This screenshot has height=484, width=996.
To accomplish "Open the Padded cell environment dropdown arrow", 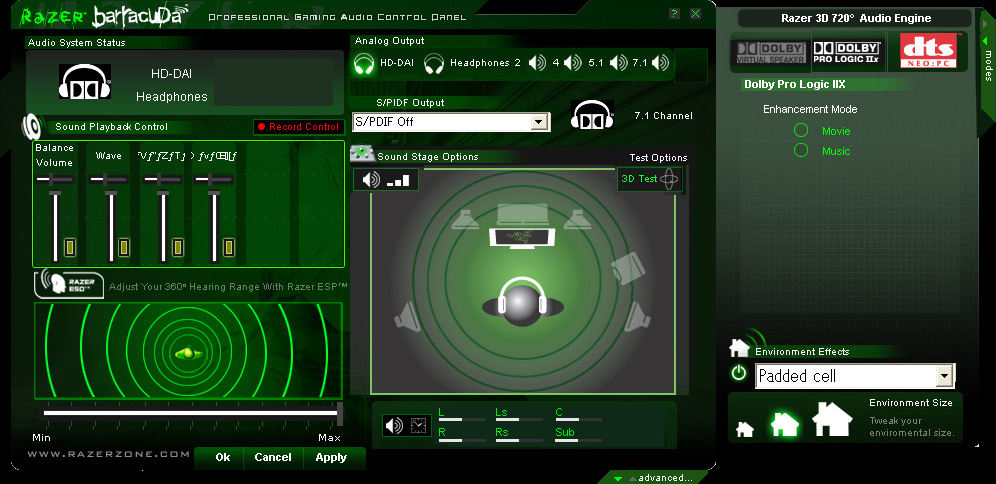I will [945, 376].
